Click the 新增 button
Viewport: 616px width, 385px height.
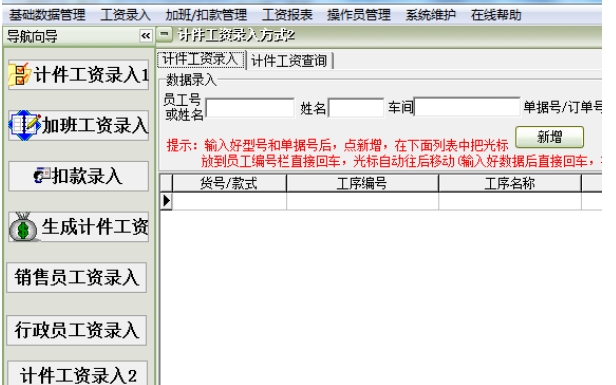(549, 137)
